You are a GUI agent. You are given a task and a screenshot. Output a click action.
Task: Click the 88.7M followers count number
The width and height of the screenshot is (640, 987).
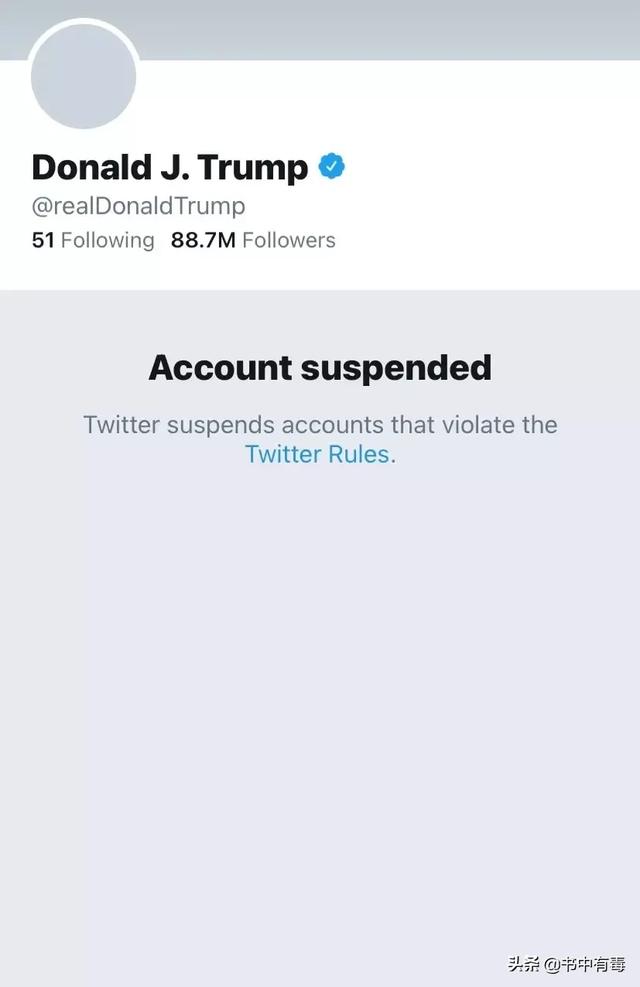point(203,240)
